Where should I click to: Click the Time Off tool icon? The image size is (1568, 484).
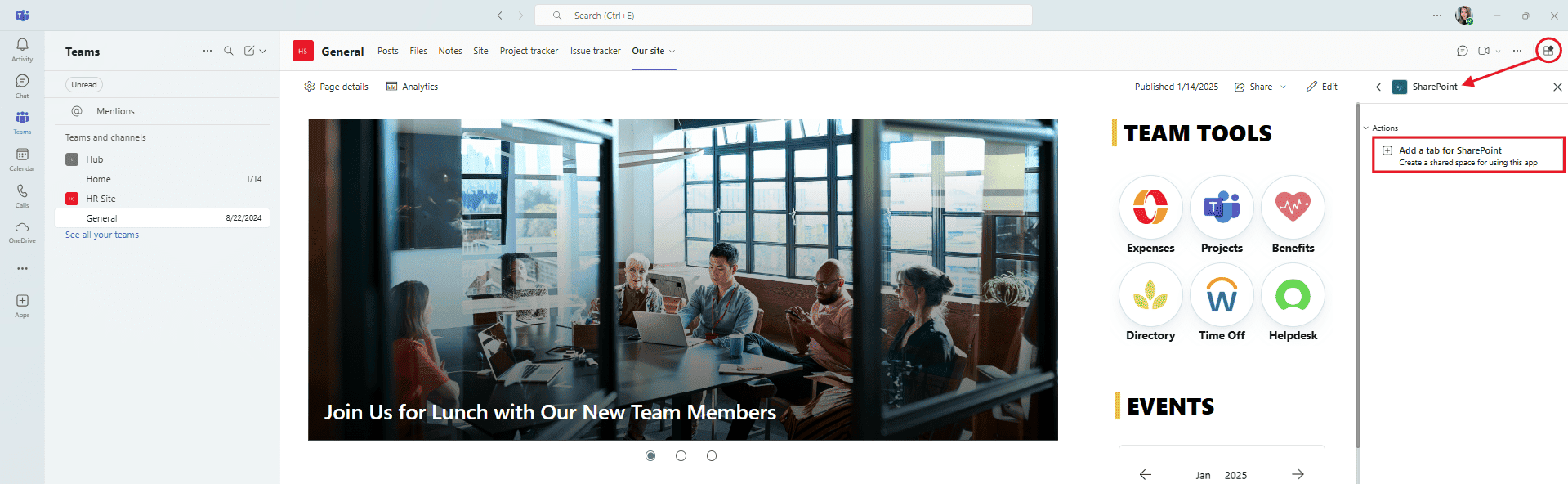click(1222, 294)
